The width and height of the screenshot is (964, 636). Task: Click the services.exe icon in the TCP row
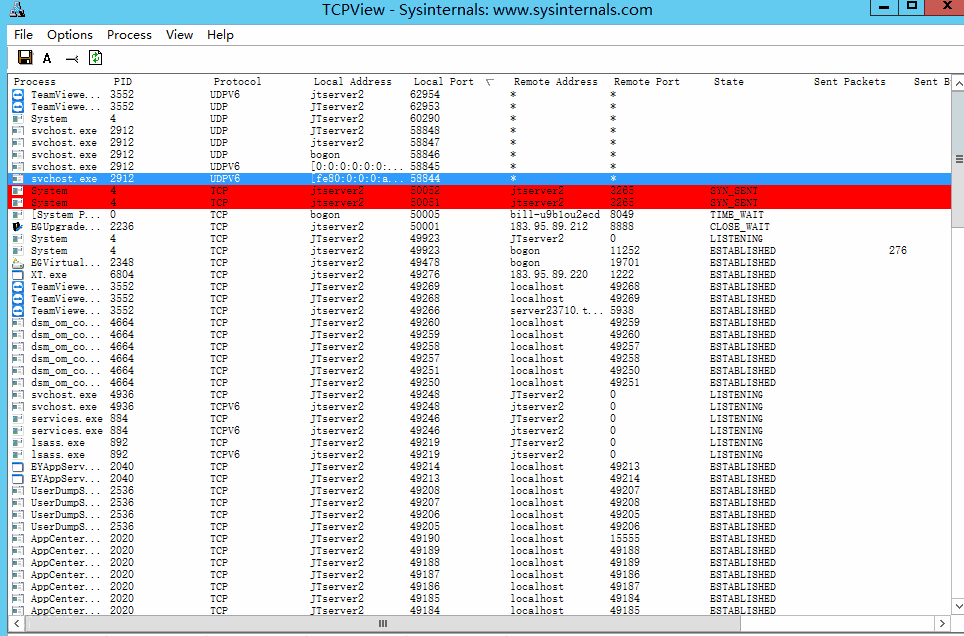[18, 418]
